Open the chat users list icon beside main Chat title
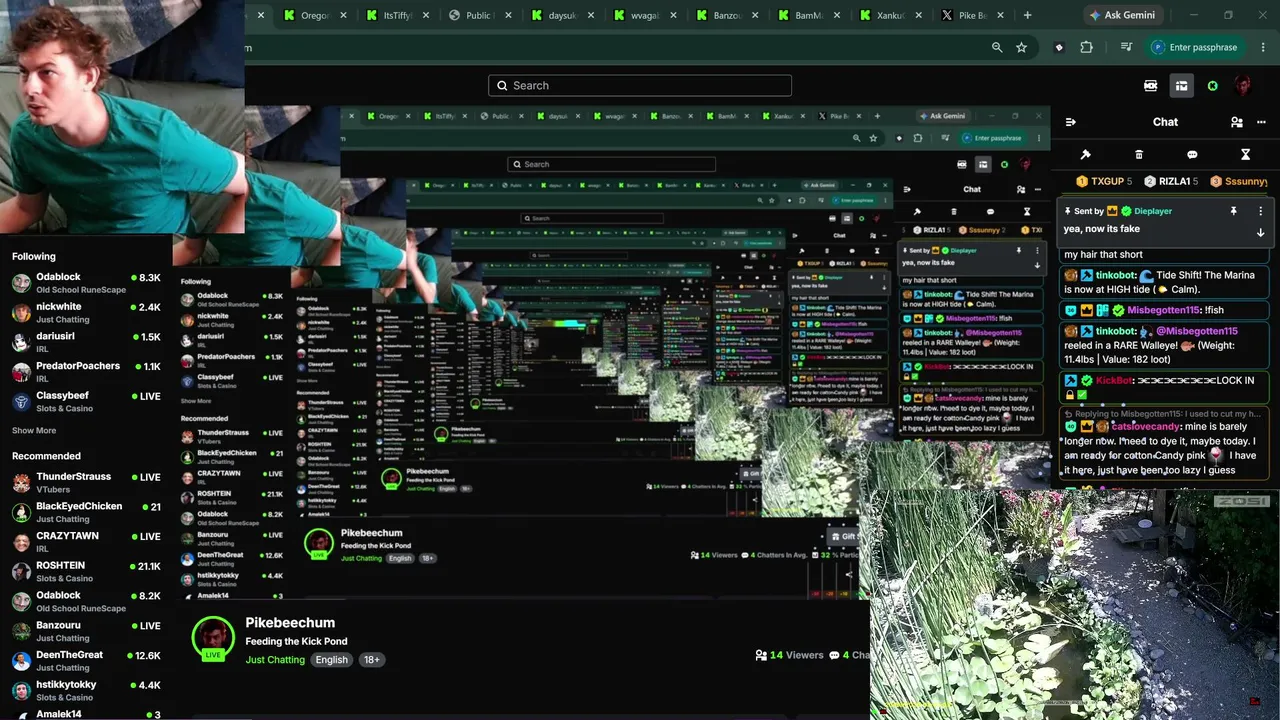The width and height of the screenshot is (1280, 720). (x=1237, y=122)
